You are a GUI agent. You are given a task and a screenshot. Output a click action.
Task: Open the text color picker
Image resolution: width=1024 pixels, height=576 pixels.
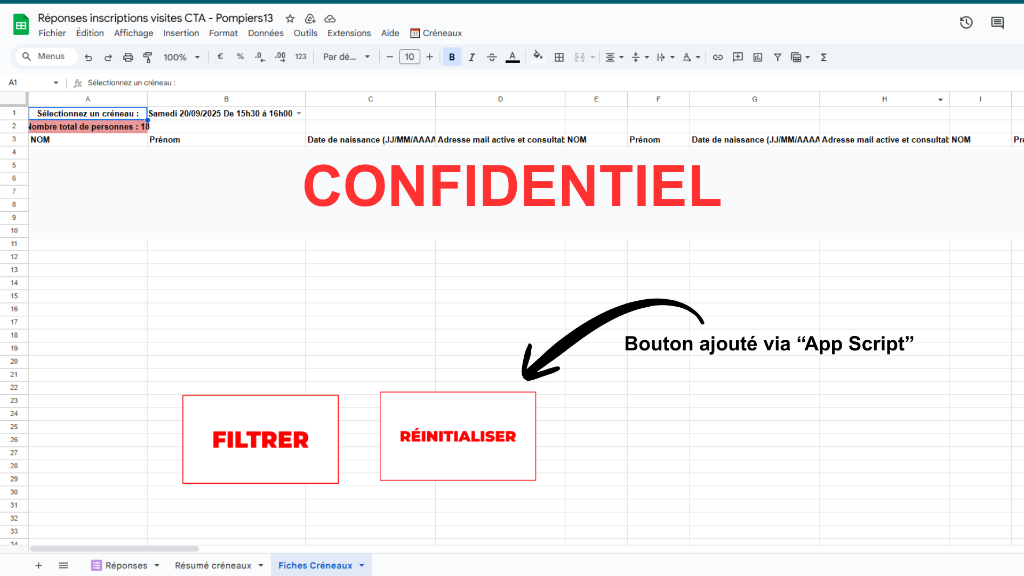point(513,57)
